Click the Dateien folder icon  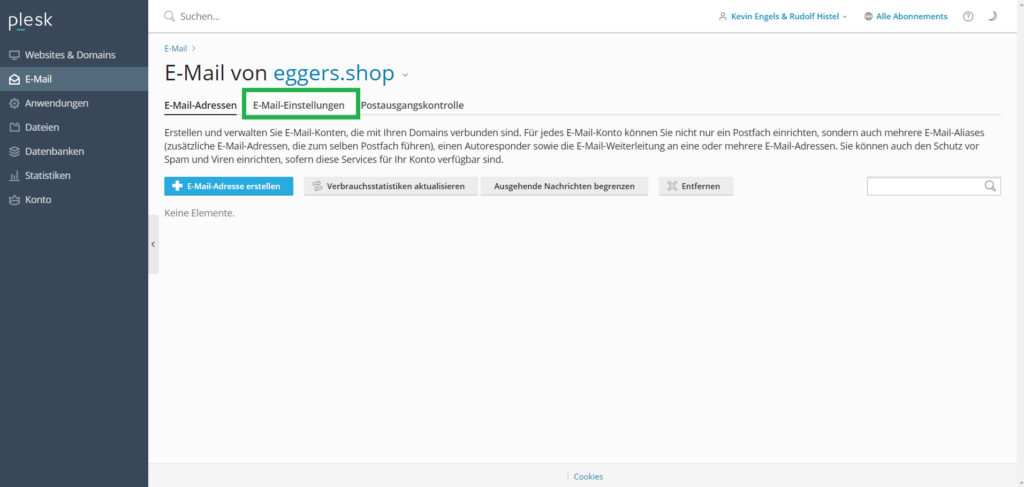pyautogui.click(x=14, y=127)
